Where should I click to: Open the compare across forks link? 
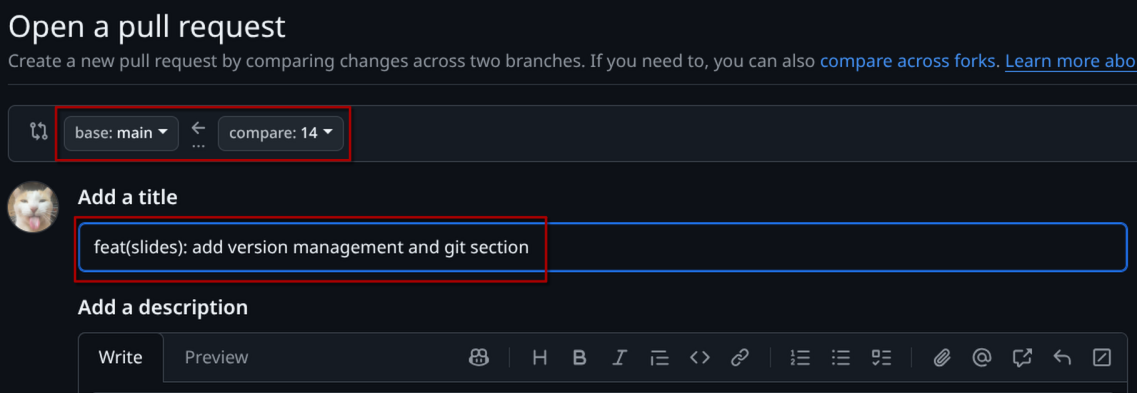coord(908,61)
